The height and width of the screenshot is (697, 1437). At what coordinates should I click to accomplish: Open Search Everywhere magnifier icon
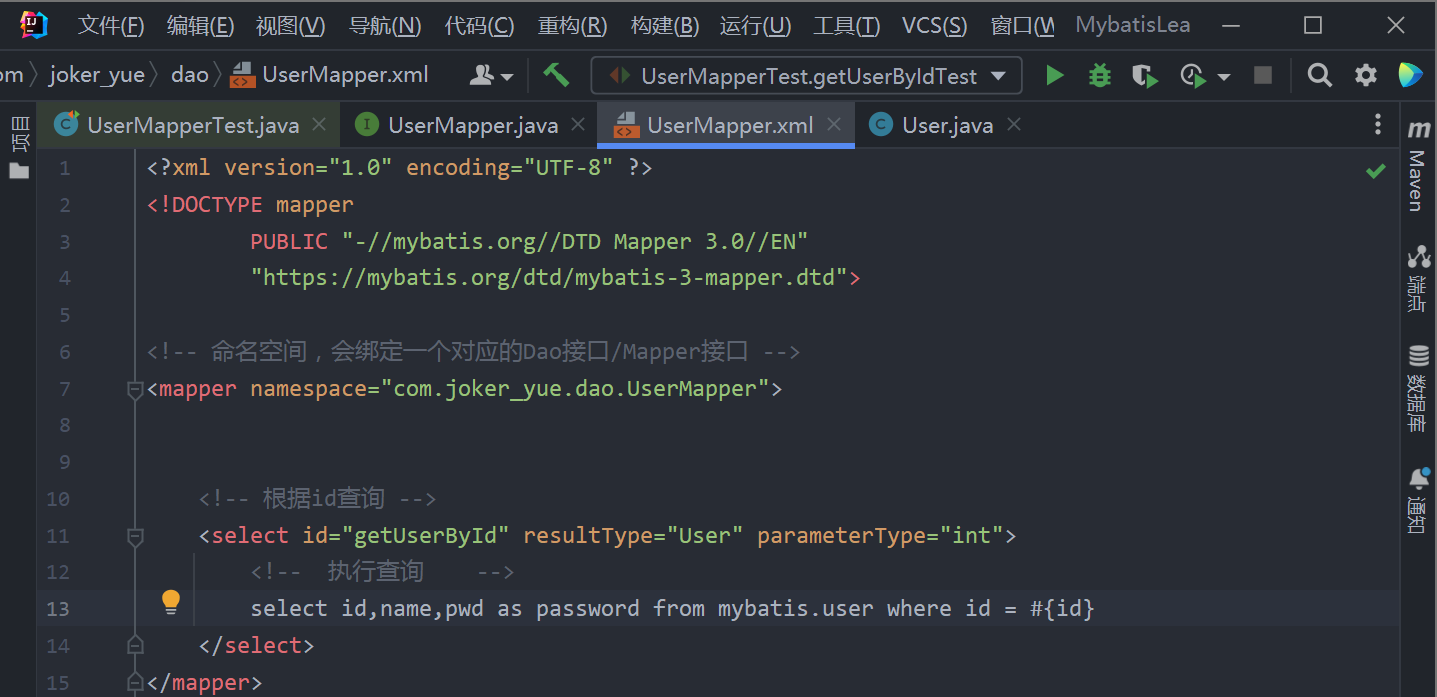click(x=1320, y=75)
